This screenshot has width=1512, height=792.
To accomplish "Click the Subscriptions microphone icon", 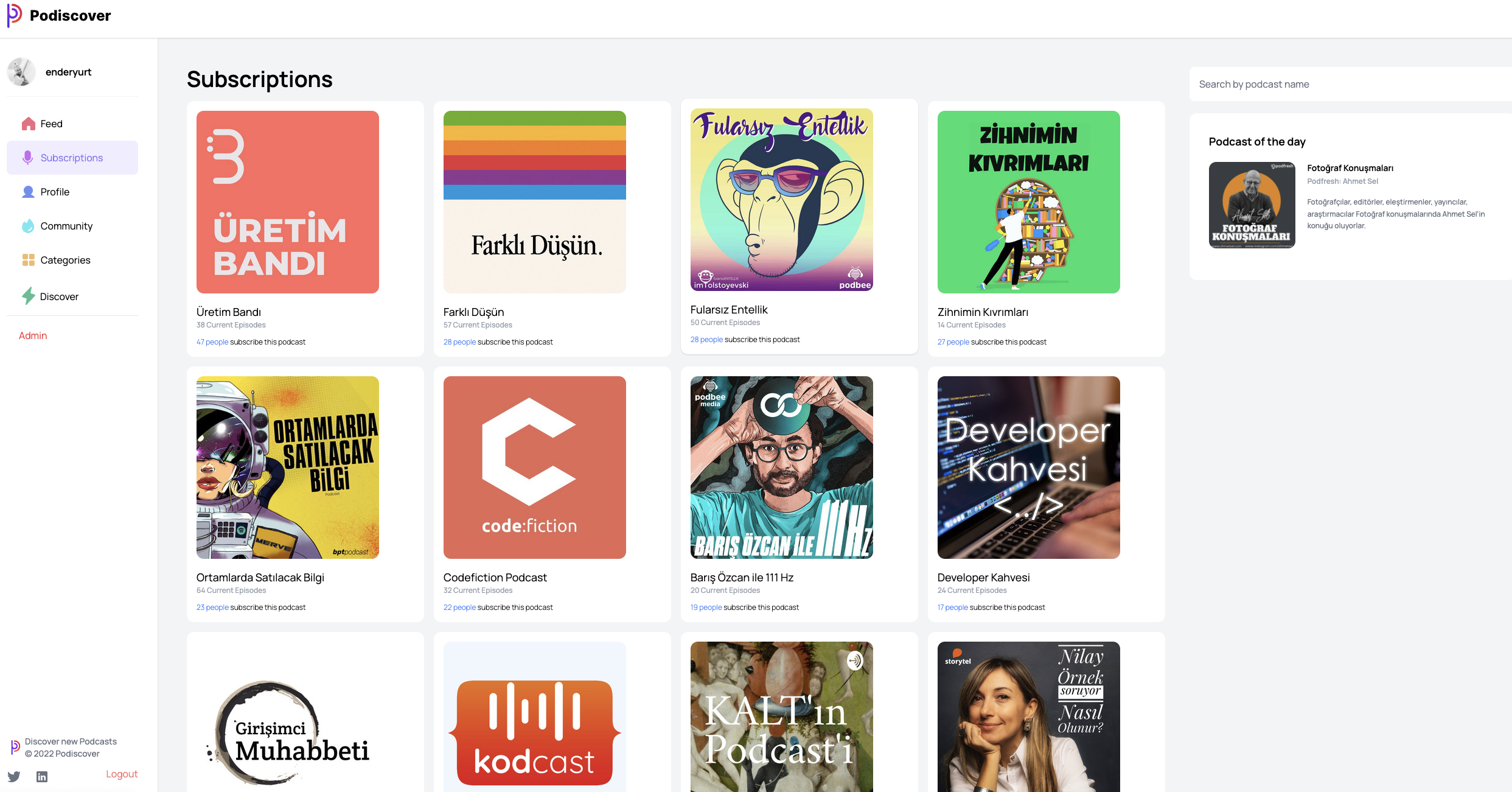I will (27, 158).
